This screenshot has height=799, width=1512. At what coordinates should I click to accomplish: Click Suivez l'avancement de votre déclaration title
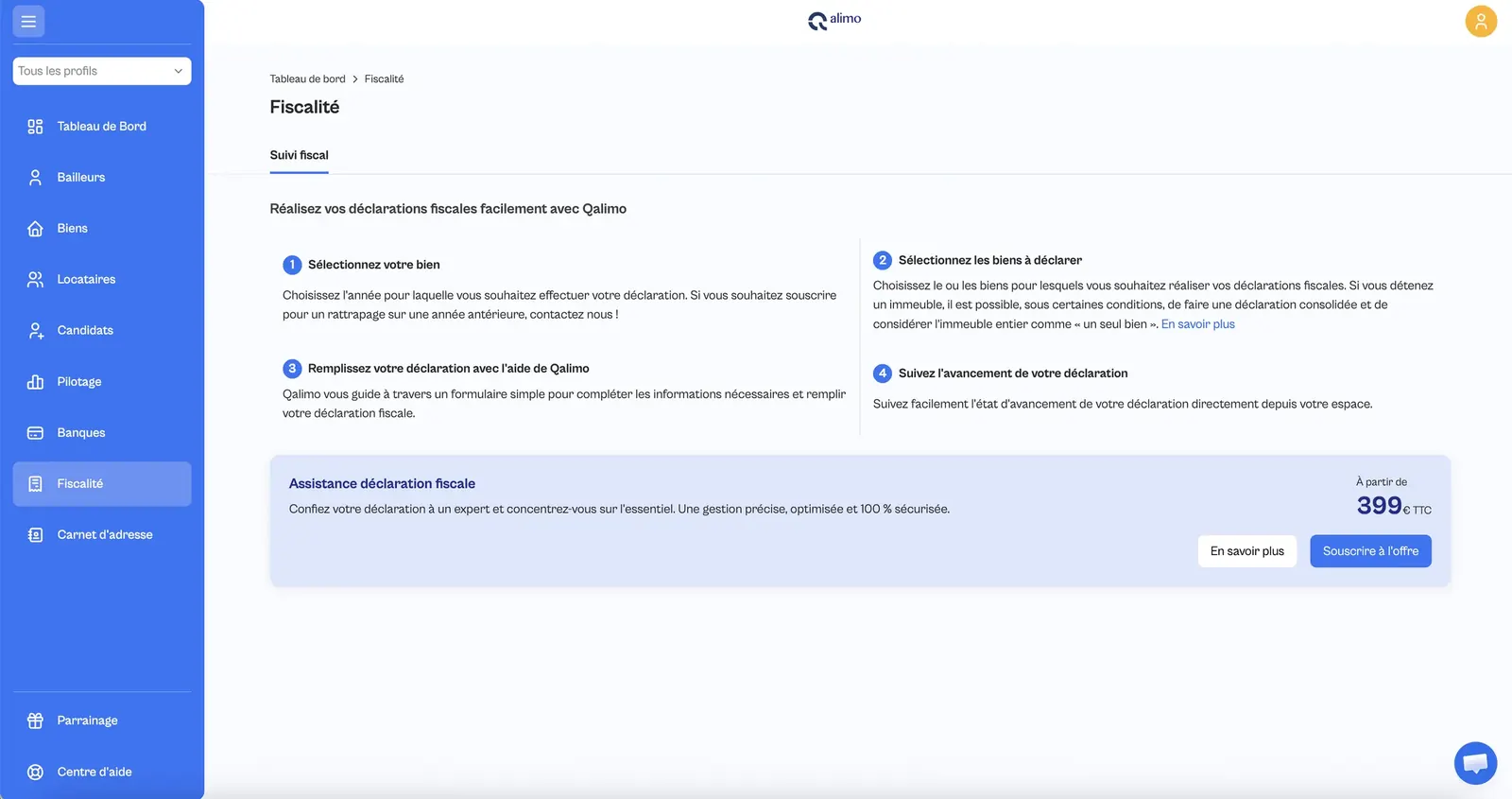click(x=1013, y=373)
